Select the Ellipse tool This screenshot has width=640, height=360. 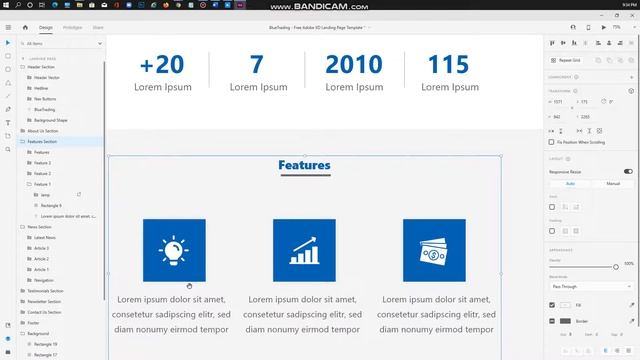[x=8, y=69]
